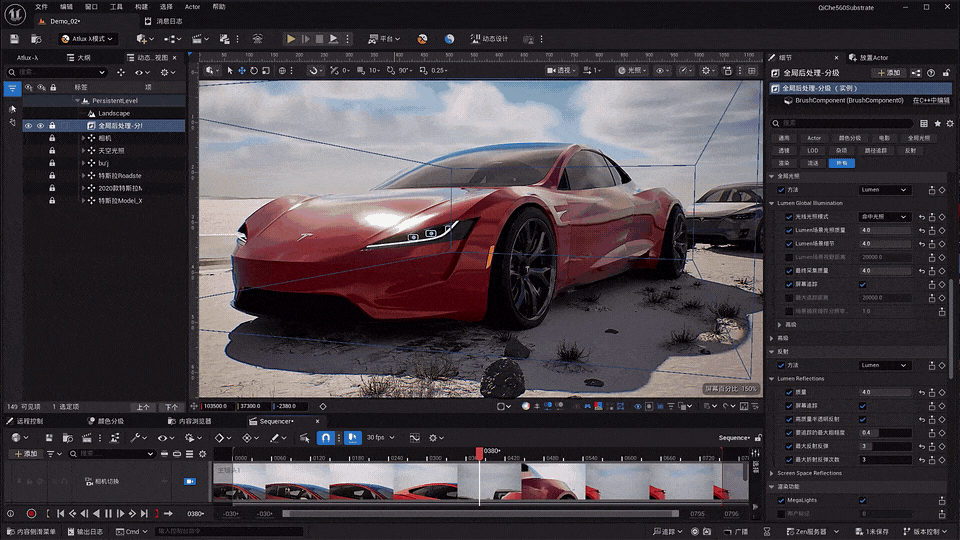Screen dimensions: 960x540
Task: Click the stop simulation square button
Action: 319,39
